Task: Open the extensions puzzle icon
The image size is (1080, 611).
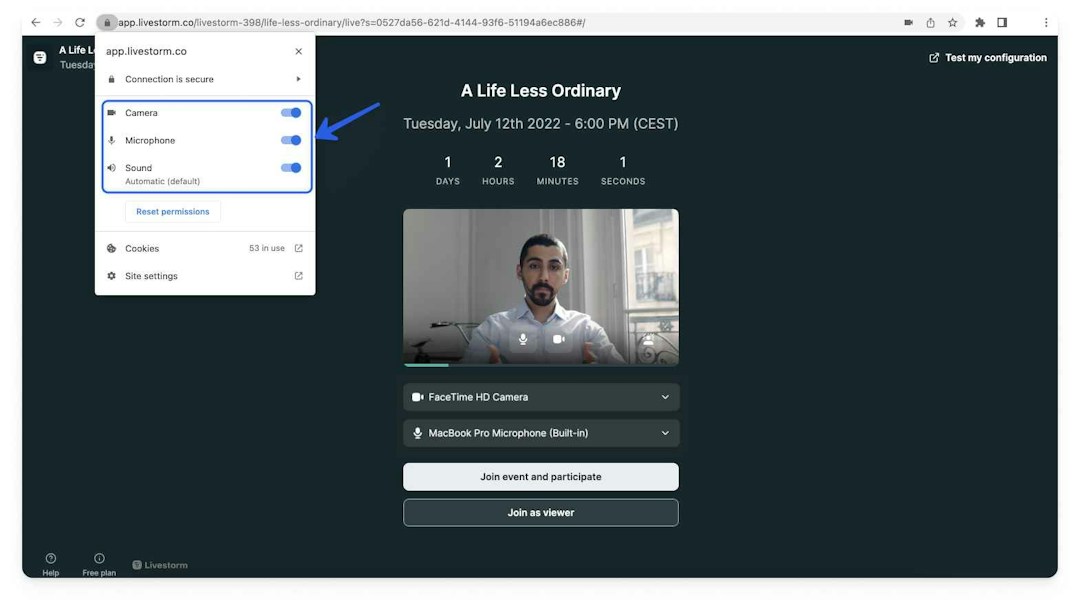Action: 980,23
